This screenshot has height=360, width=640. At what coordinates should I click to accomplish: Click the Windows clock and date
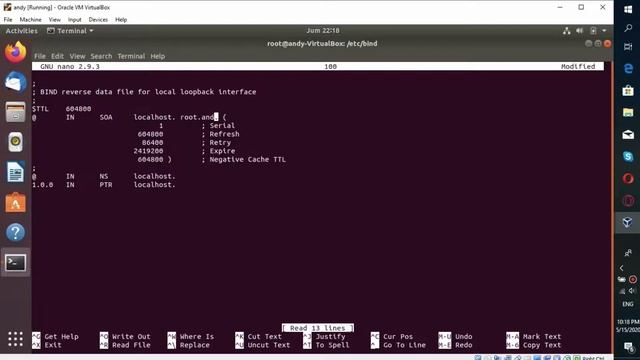[629, 326]
